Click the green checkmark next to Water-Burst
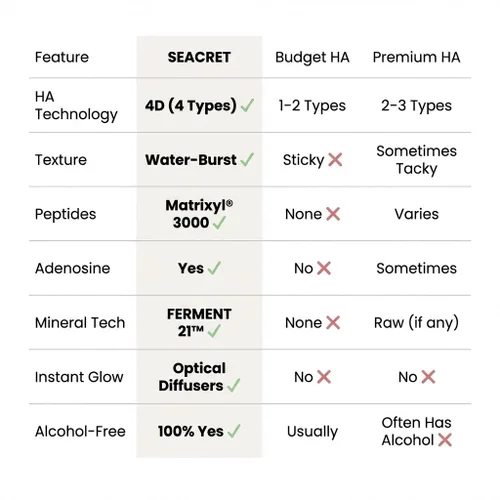This screenshot has width=500, height=500. tap(247, 159)
